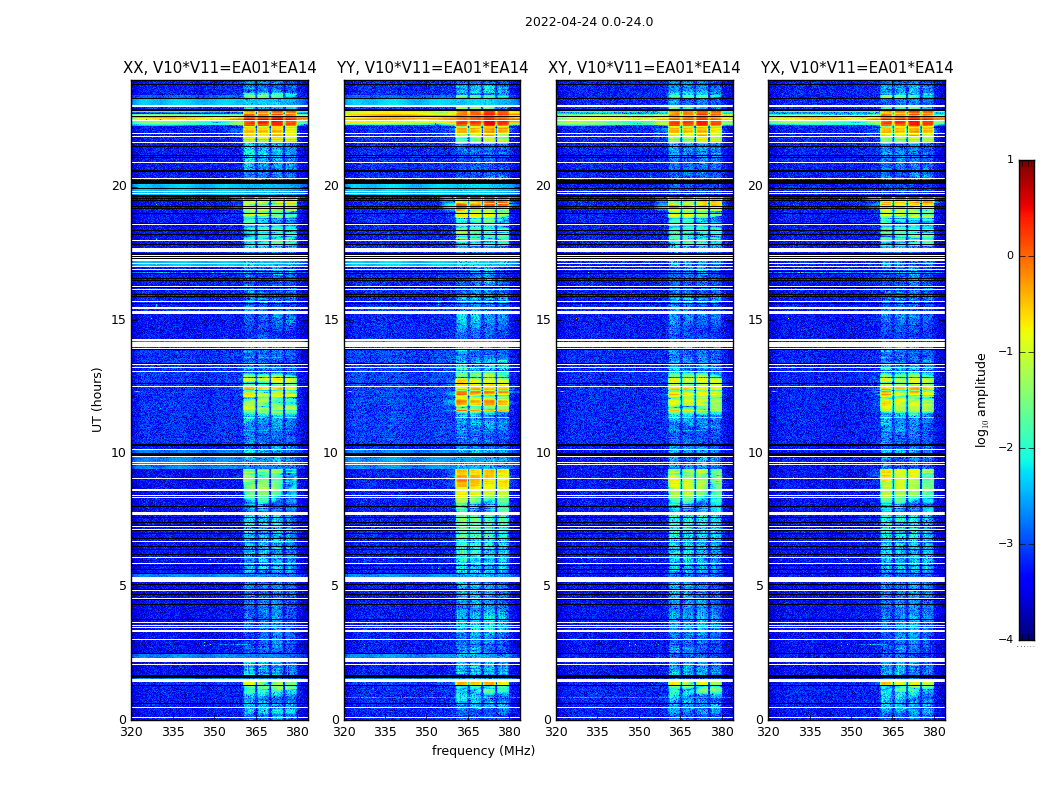This screenshot has width=1050, height=800.
Task: Click the 365 MHz tick under YY panel
Action: (467, 732)
